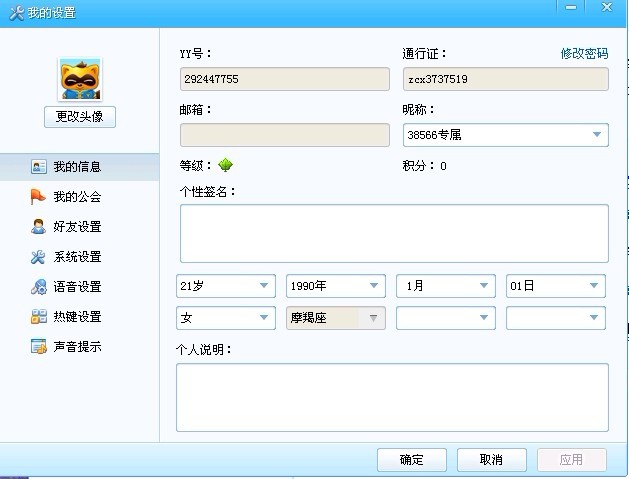Click the 好友设置 person icon
This screenshot has width=629, height=479.
click(x=38, y=227)
